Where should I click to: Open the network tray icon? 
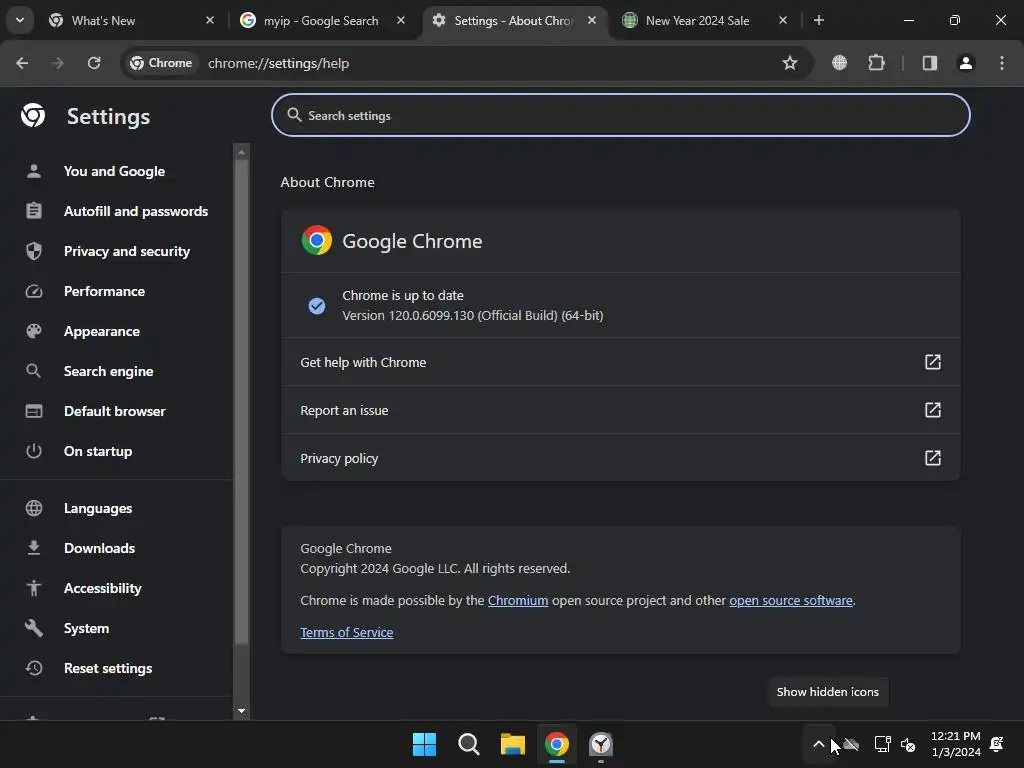[882, 744]
